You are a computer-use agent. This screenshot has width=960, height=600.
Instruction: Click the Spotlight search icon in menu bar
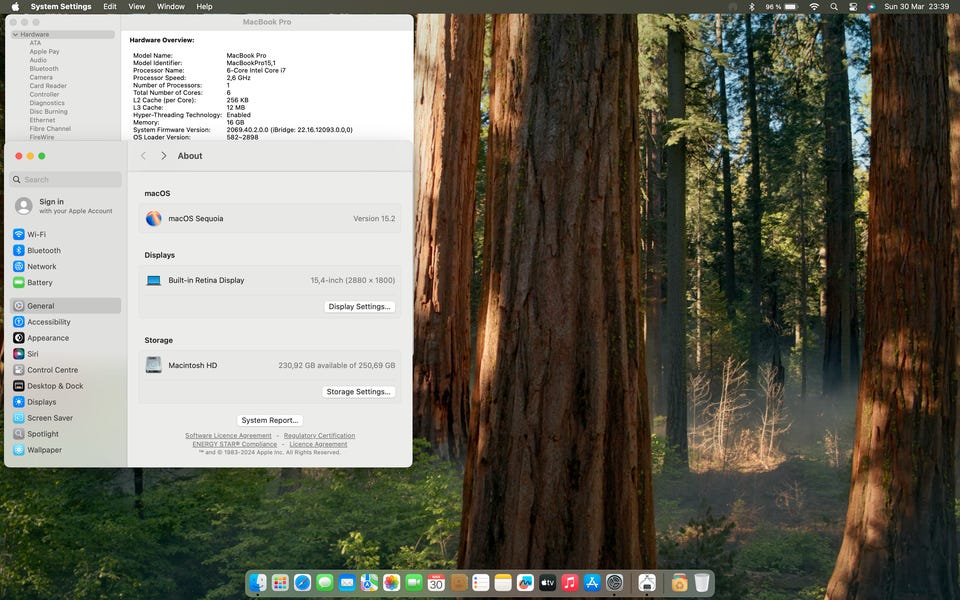(834, 7)
